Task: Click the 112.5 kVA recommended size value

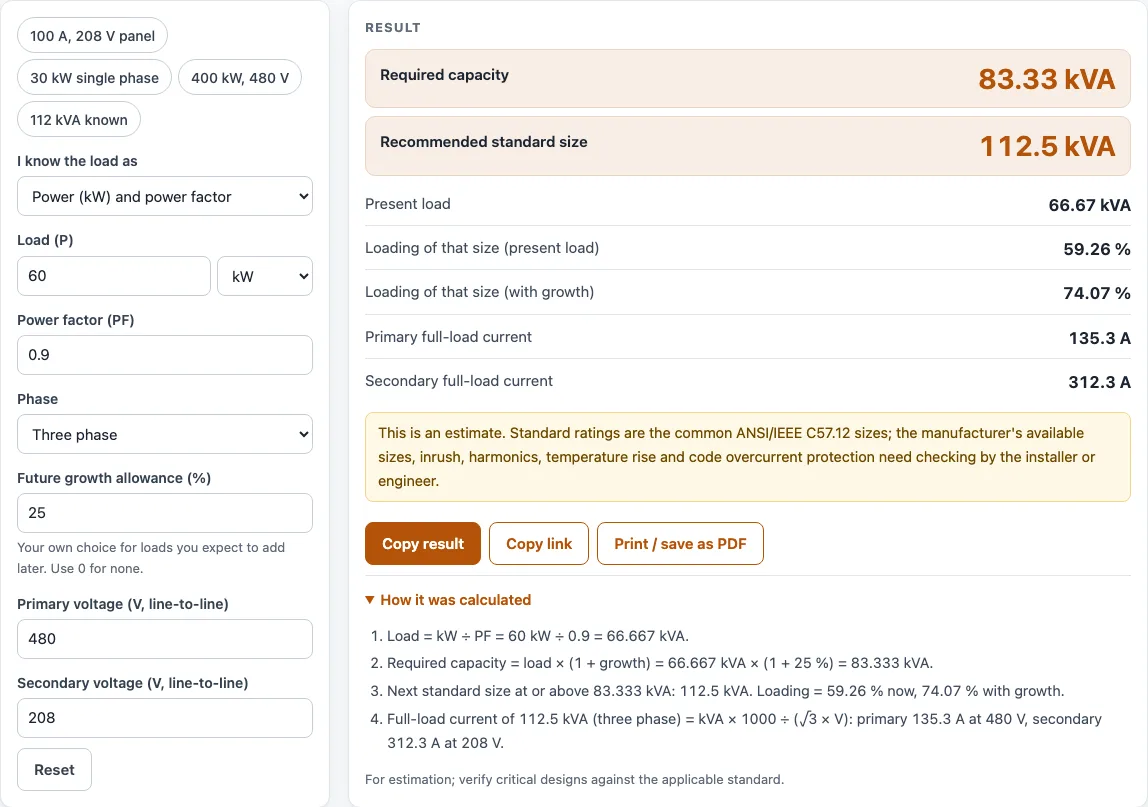Action: pos(1048,146)
